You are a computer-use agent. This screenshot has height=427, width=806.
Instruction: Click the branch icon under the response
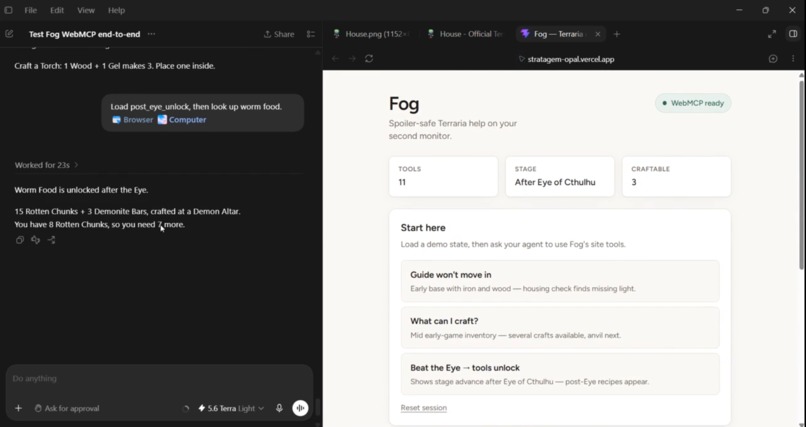point(51,240)
